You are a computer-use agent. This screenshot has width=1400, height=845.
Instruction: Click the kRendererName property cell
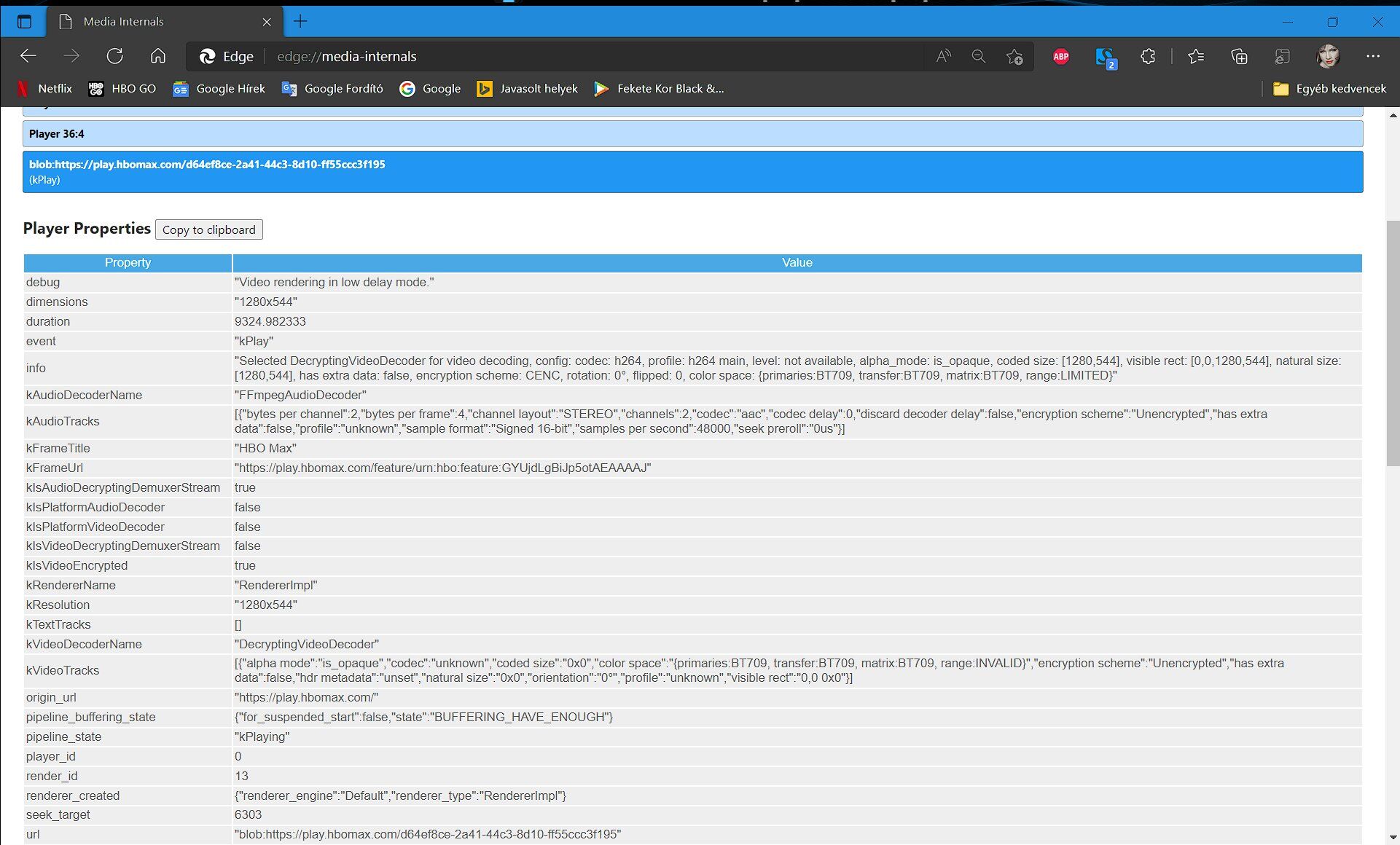click(x=128, y=585)
